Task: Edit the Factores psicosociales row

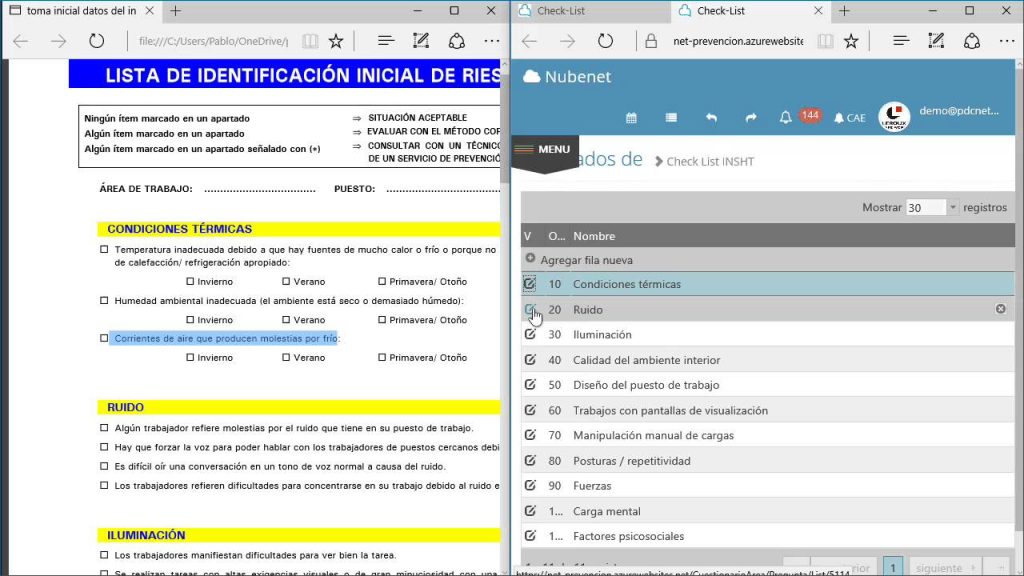Action: tap(530, 536)
